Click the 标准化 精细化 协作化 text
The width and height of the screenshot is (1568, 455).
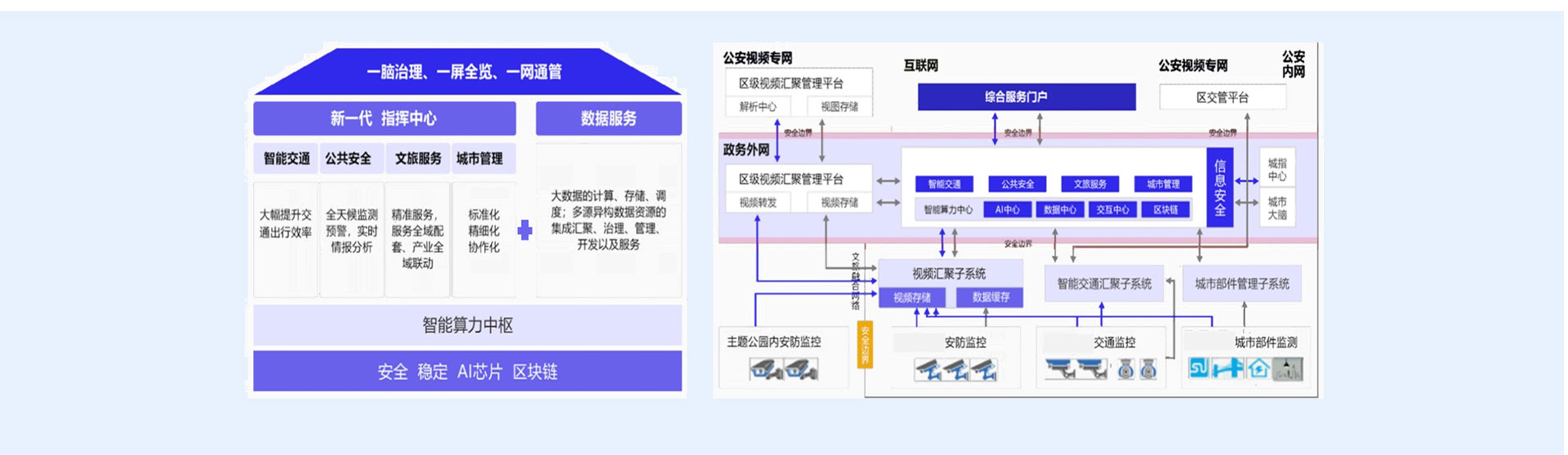point(483,230)
